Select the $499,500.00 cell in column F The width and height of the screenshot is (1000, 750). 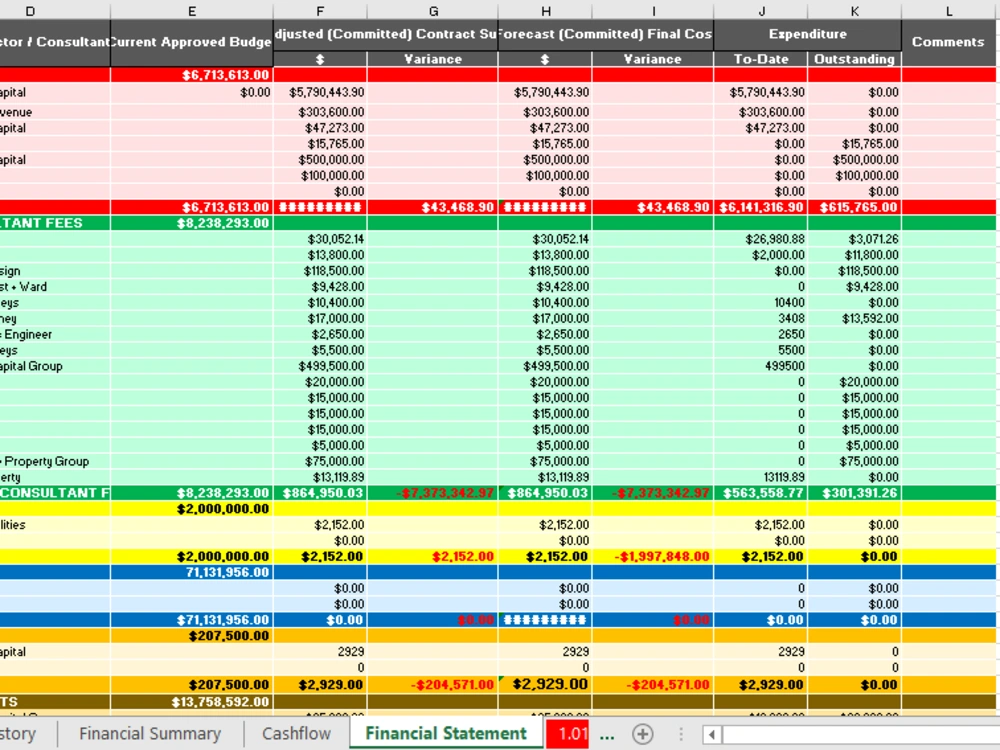tap(320, 366)
